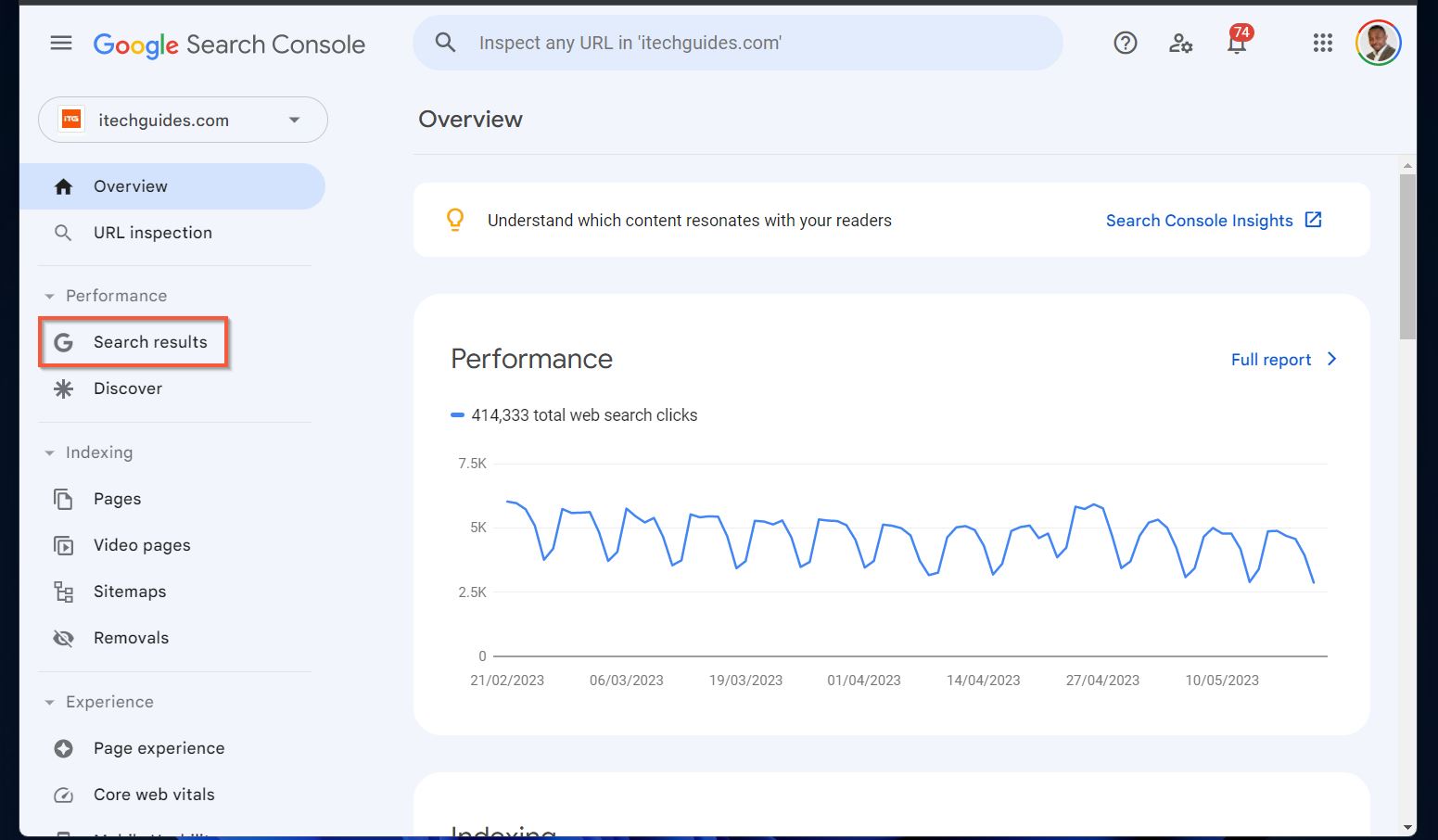Open the account profile avatar
Viewport: 1438px width, 840px height.
(x=1379, y=43)
